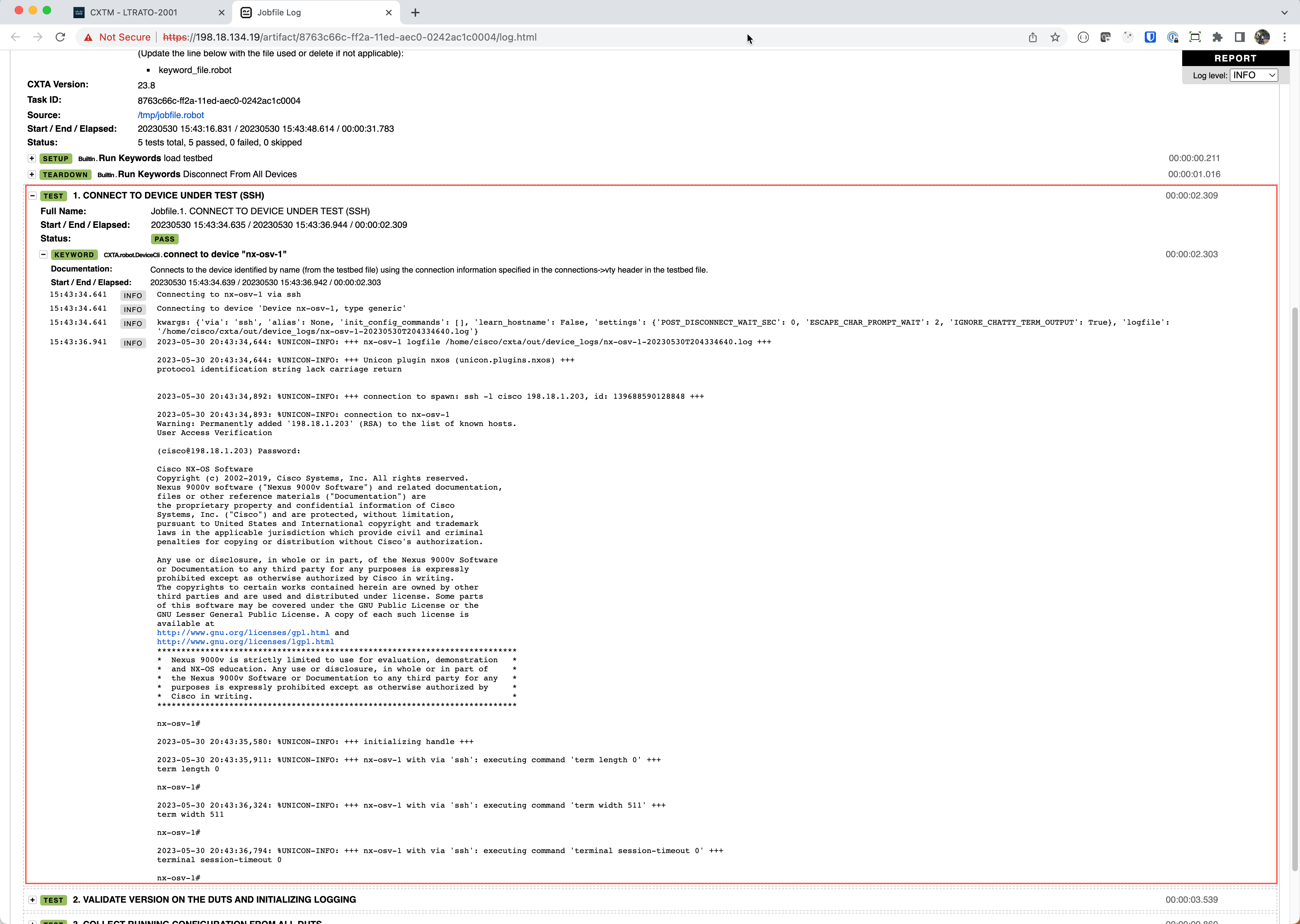Click the TEARDOWN label badge
The image size is (1300, 924).
[65, 175]
